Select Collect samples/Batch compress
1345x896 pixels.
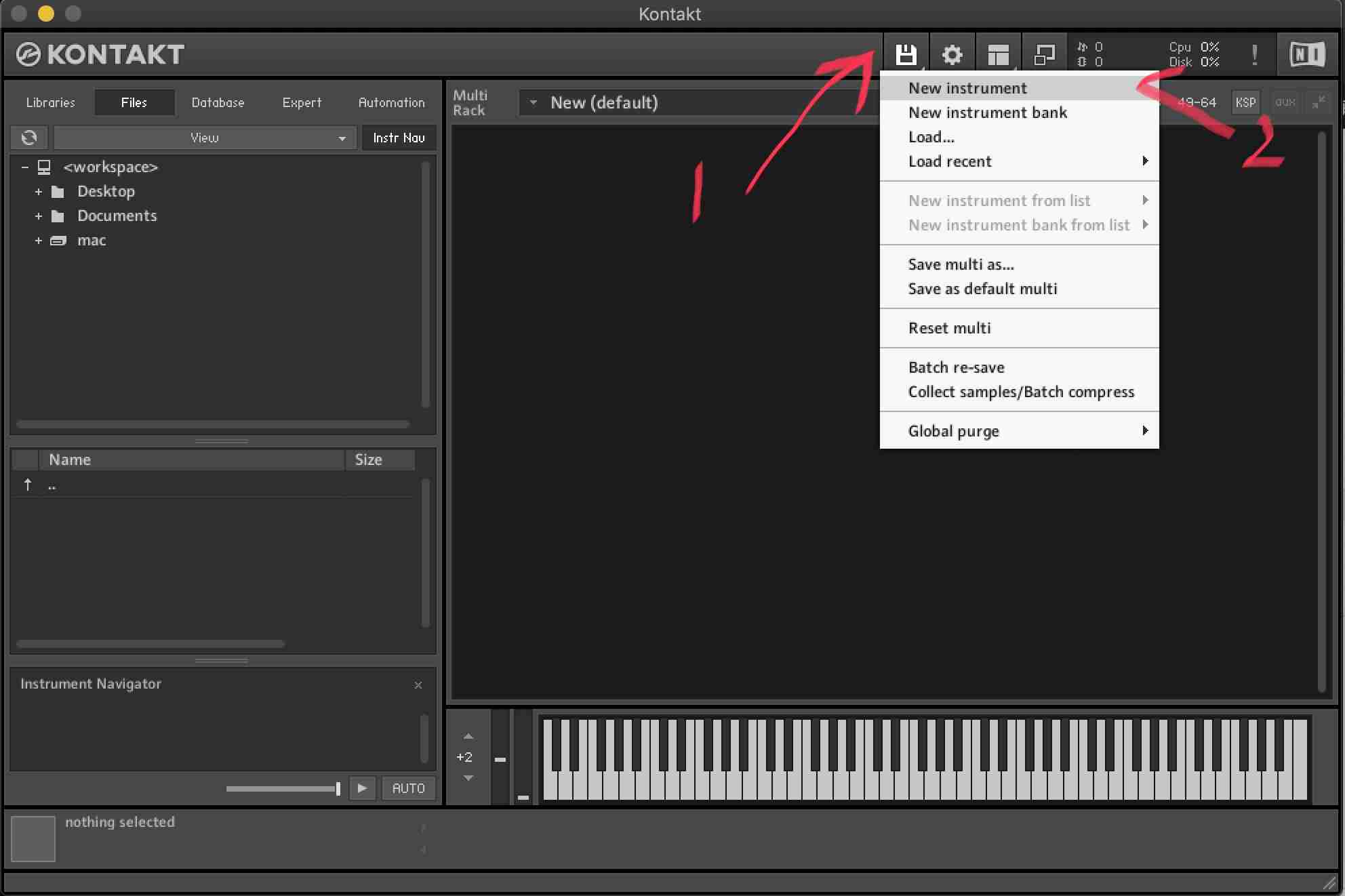pyautogui.click(x=1019, y=392)
